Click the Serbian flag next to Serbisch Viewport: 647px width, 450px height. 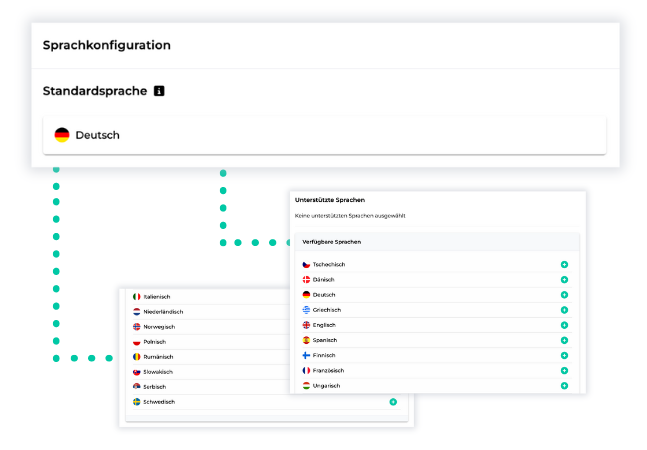coord(137,387)
